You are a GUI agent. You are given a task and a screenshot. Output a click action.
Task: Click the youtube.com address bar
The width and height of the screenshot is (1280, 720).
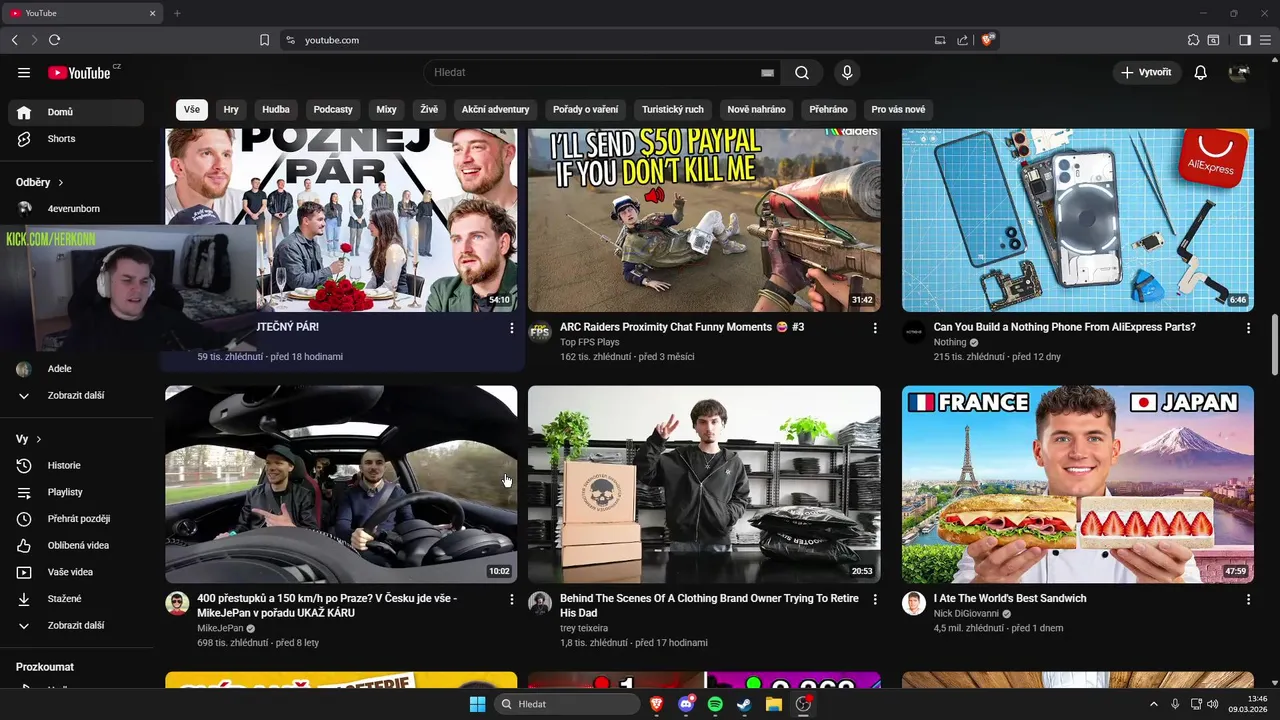(610, 40)
